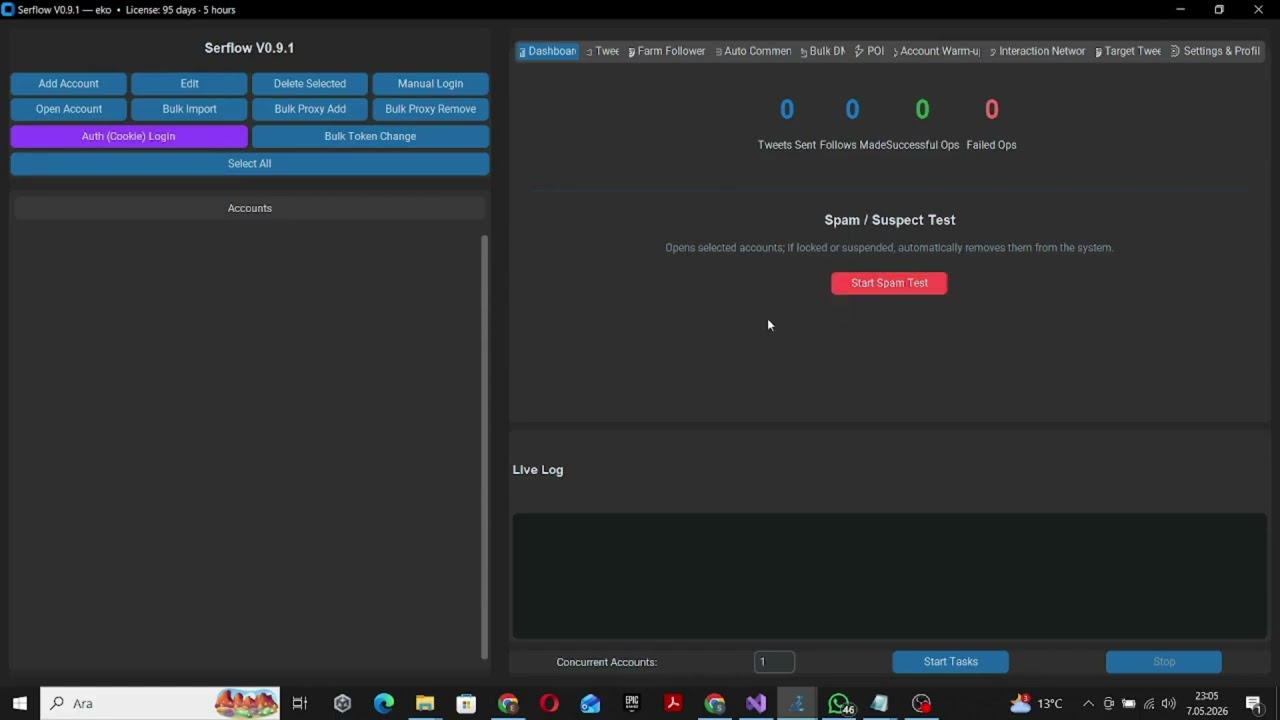Open the Bulk DM tab

click(x=822, y=51)
